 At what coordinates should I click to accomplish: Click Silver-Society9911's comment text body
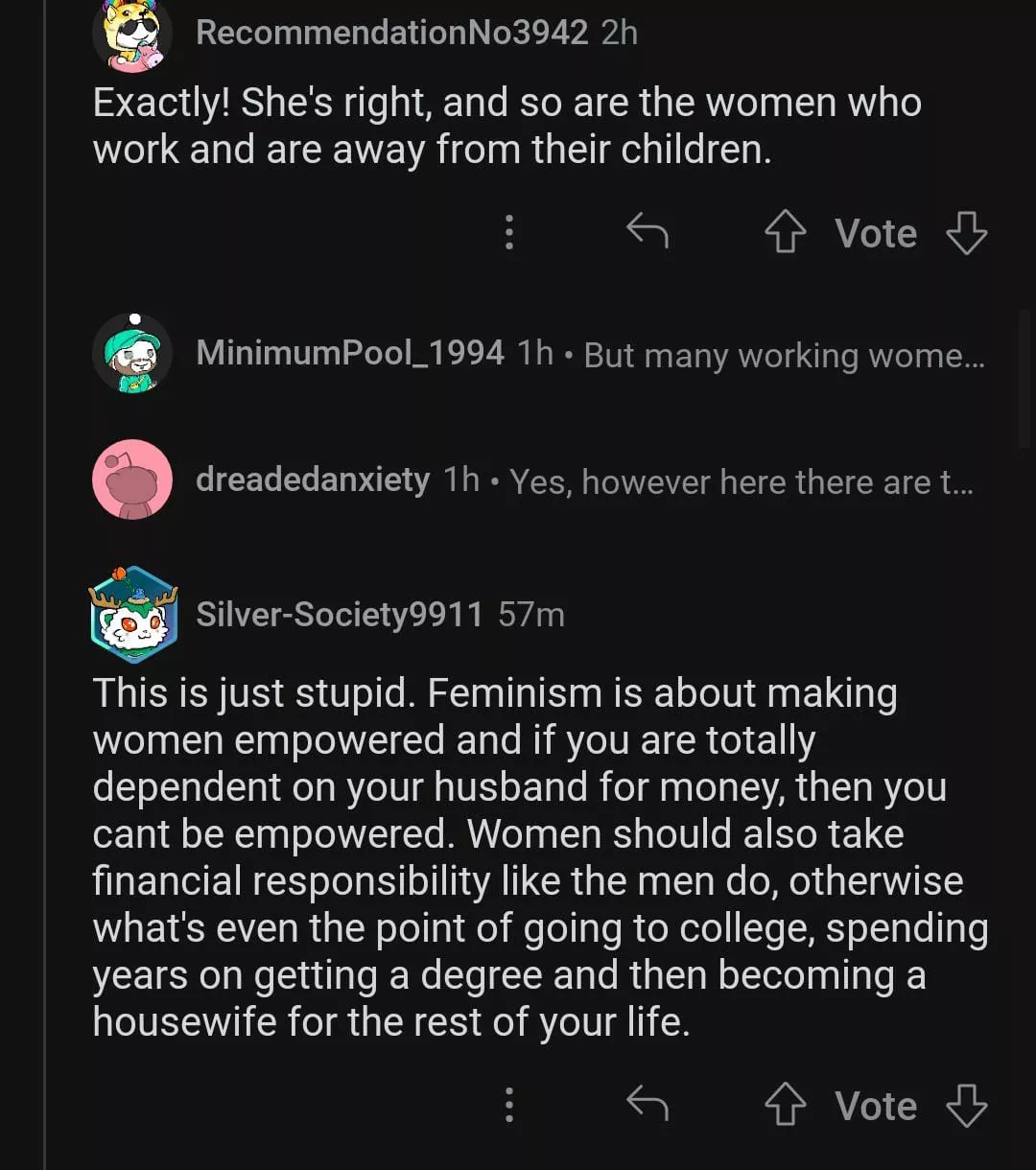(537, 857)
